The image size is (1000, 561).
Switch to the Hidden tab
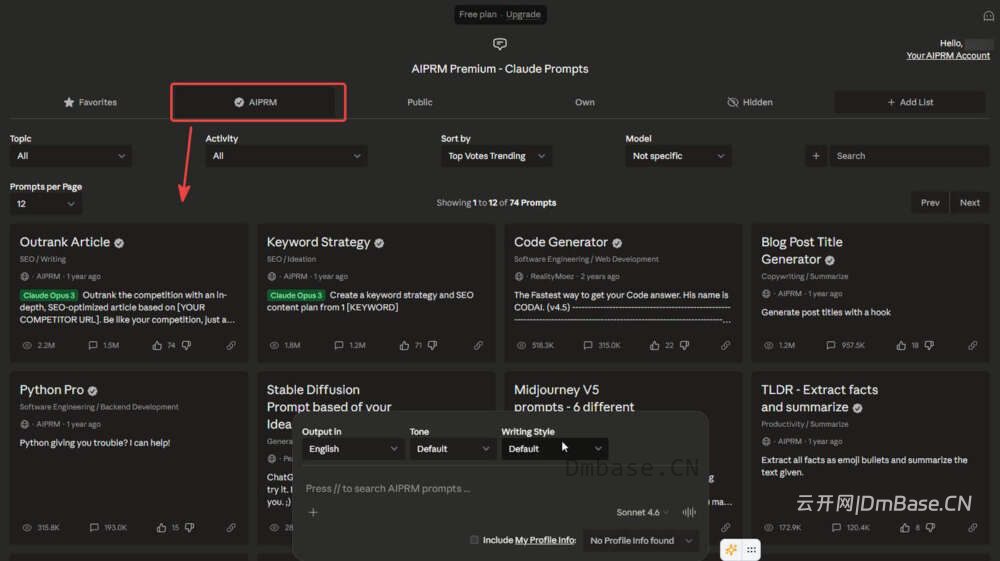[x=749, y=102]
